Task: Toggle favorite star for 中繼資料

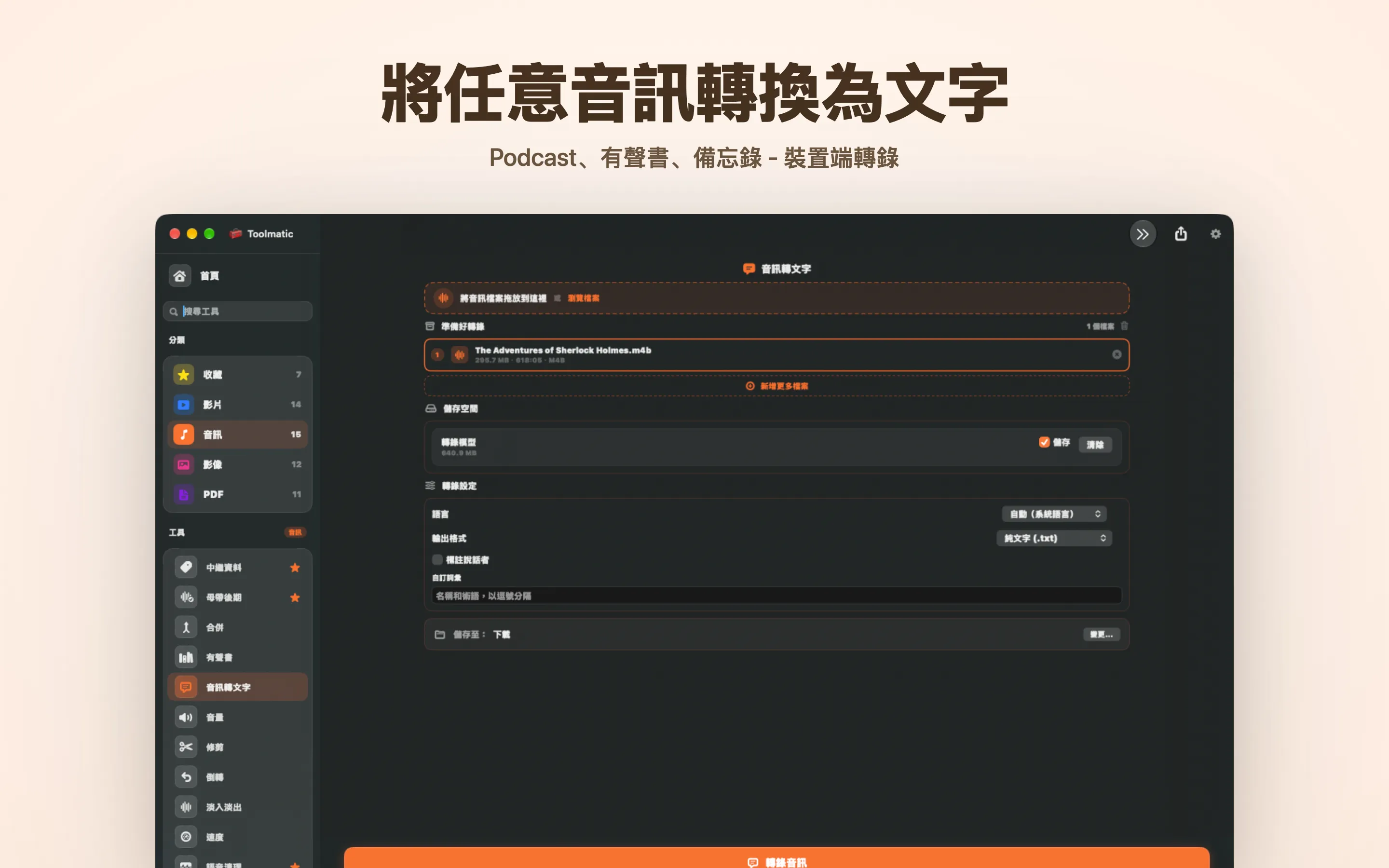Action: point(295,568)
